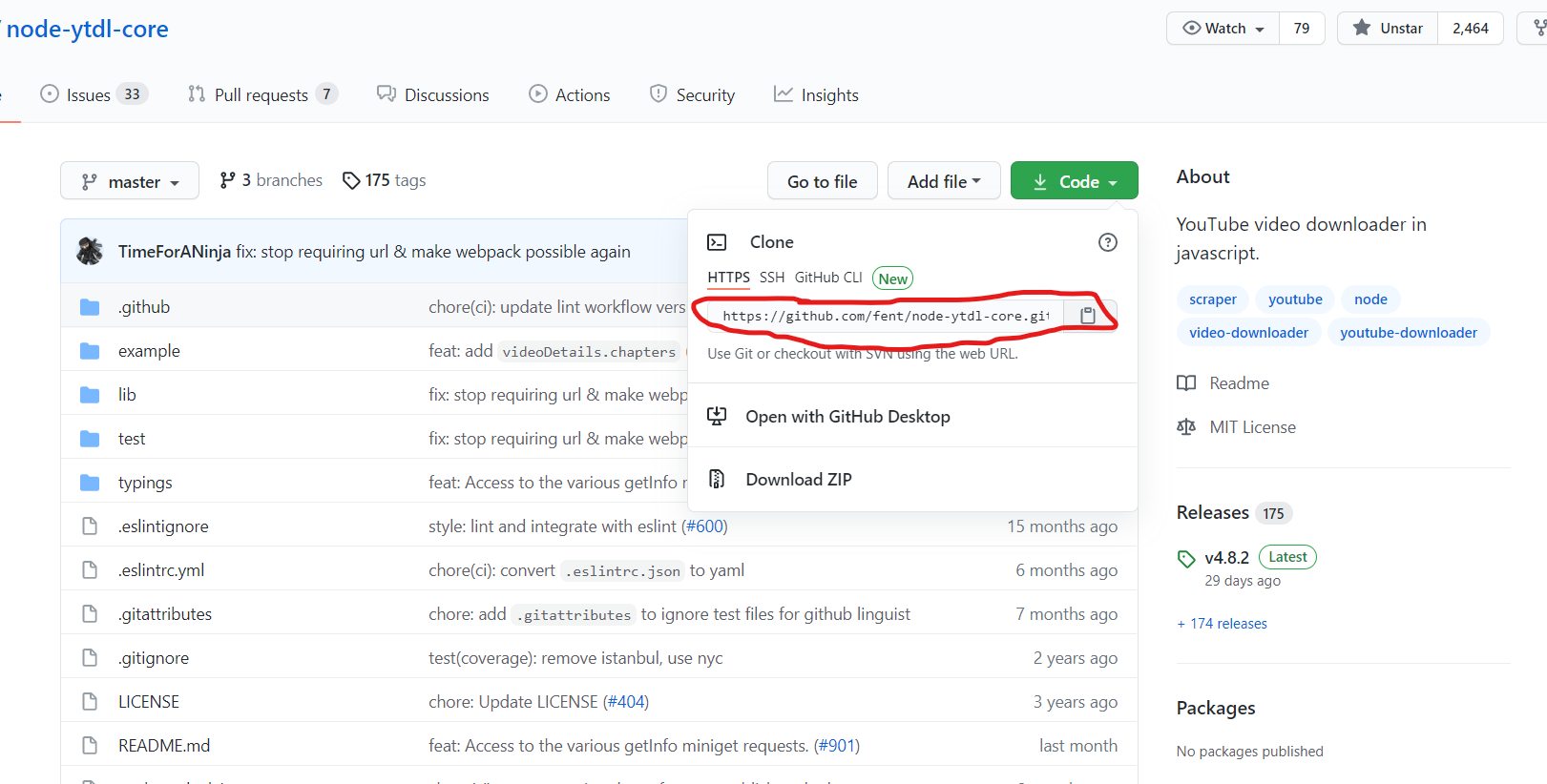Open the #404 pull request link
Viewport: 1547px width, 784px height.
[x=626, y=702]
